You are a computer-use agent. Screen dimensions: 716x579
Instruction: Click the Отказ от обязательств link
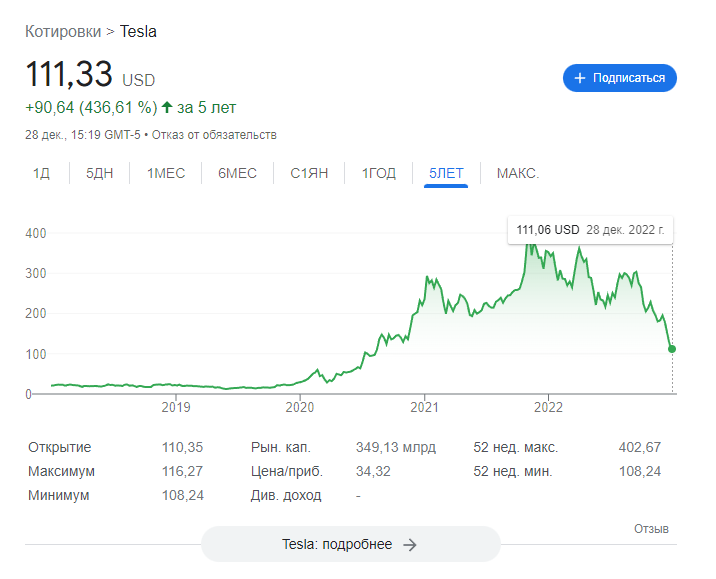tap(214, 134)
